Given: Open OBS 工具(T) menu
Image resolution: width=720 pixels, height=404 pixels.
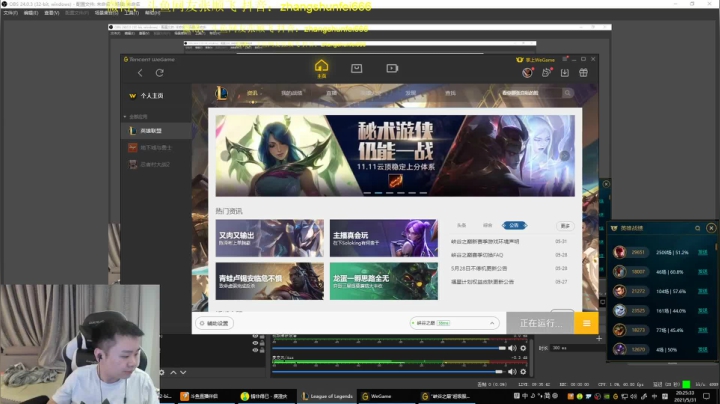Looking at the screenshot, I should (x=131, y=13).
